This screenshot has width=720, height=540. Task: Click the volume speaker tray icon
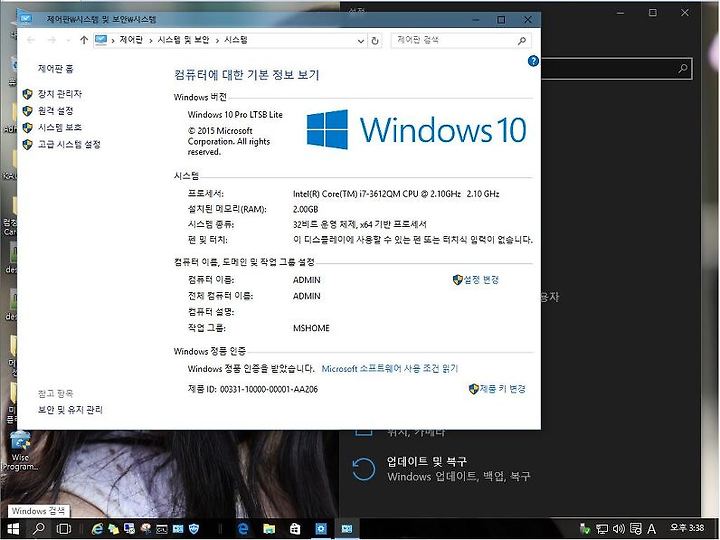tap(618, 529)
